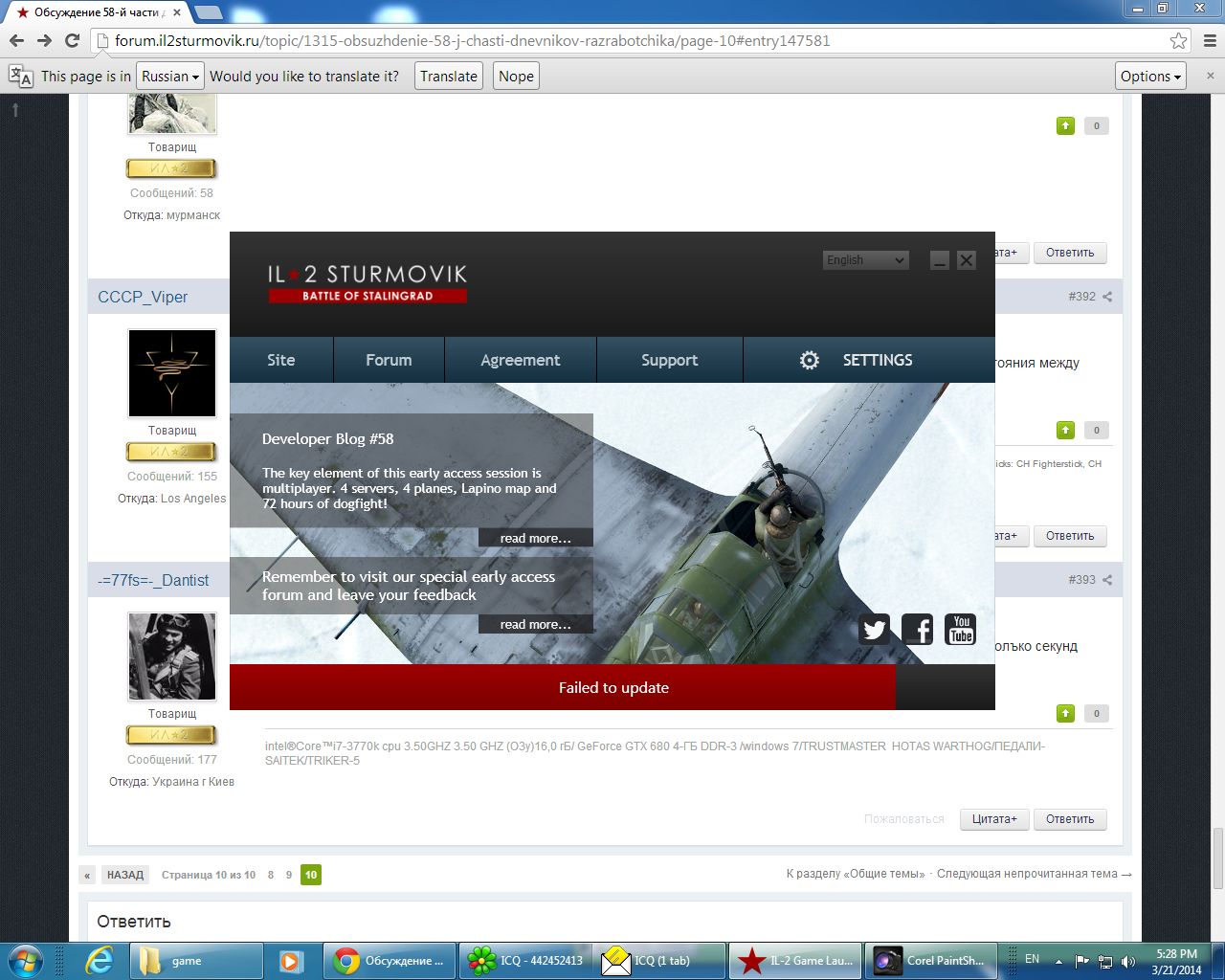Open the launcher's YouTube channel icon
1225x980 pixels.
coord(961,629)
